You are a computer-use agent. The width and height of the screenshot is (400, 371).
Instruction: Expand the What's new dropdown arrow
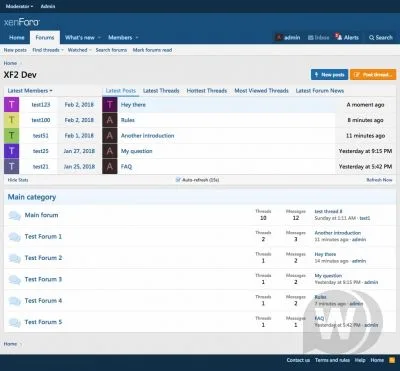[x=99, y=38]
